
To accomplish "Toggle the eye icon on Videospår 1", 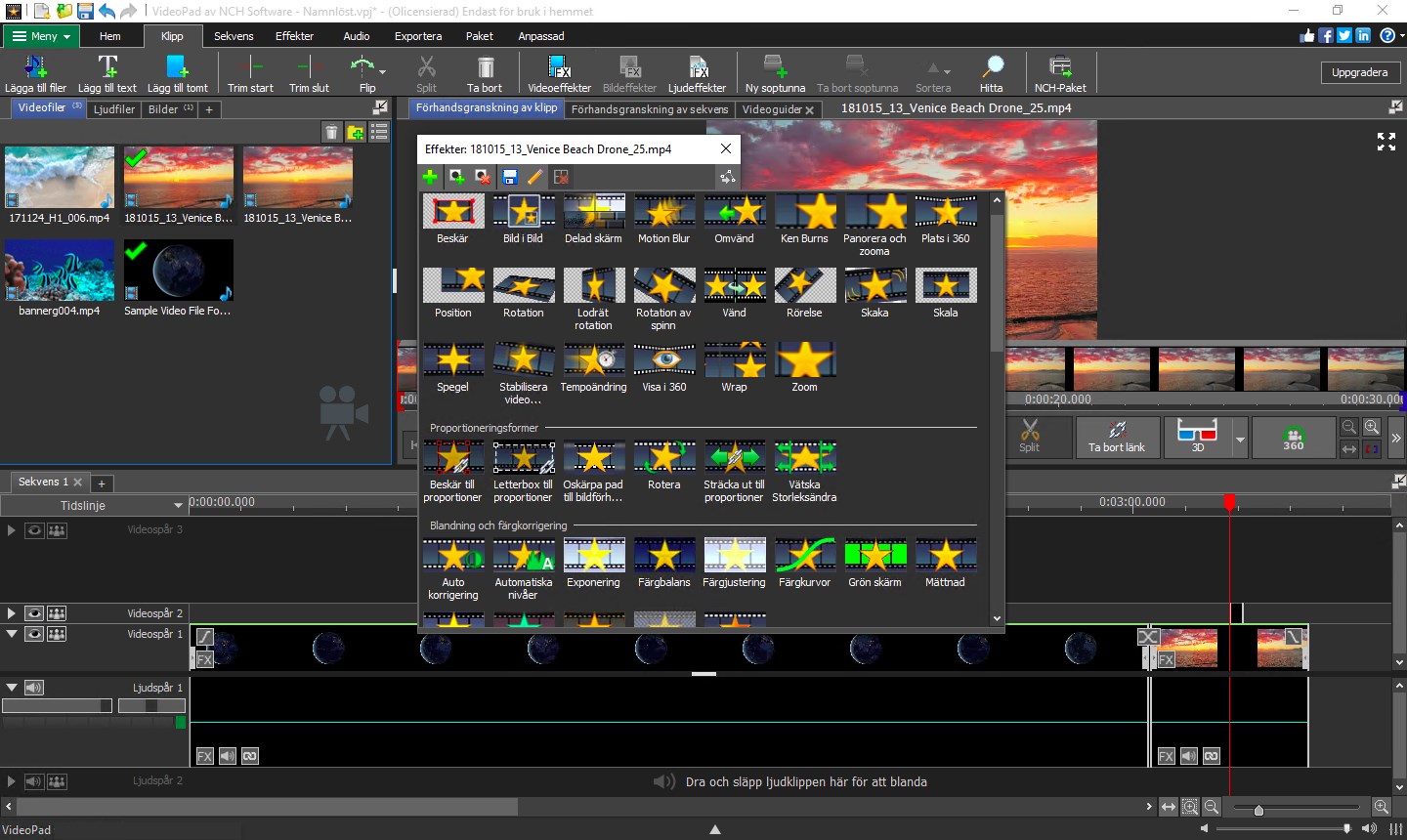I will pyautogui.click(x=34, y=634).
